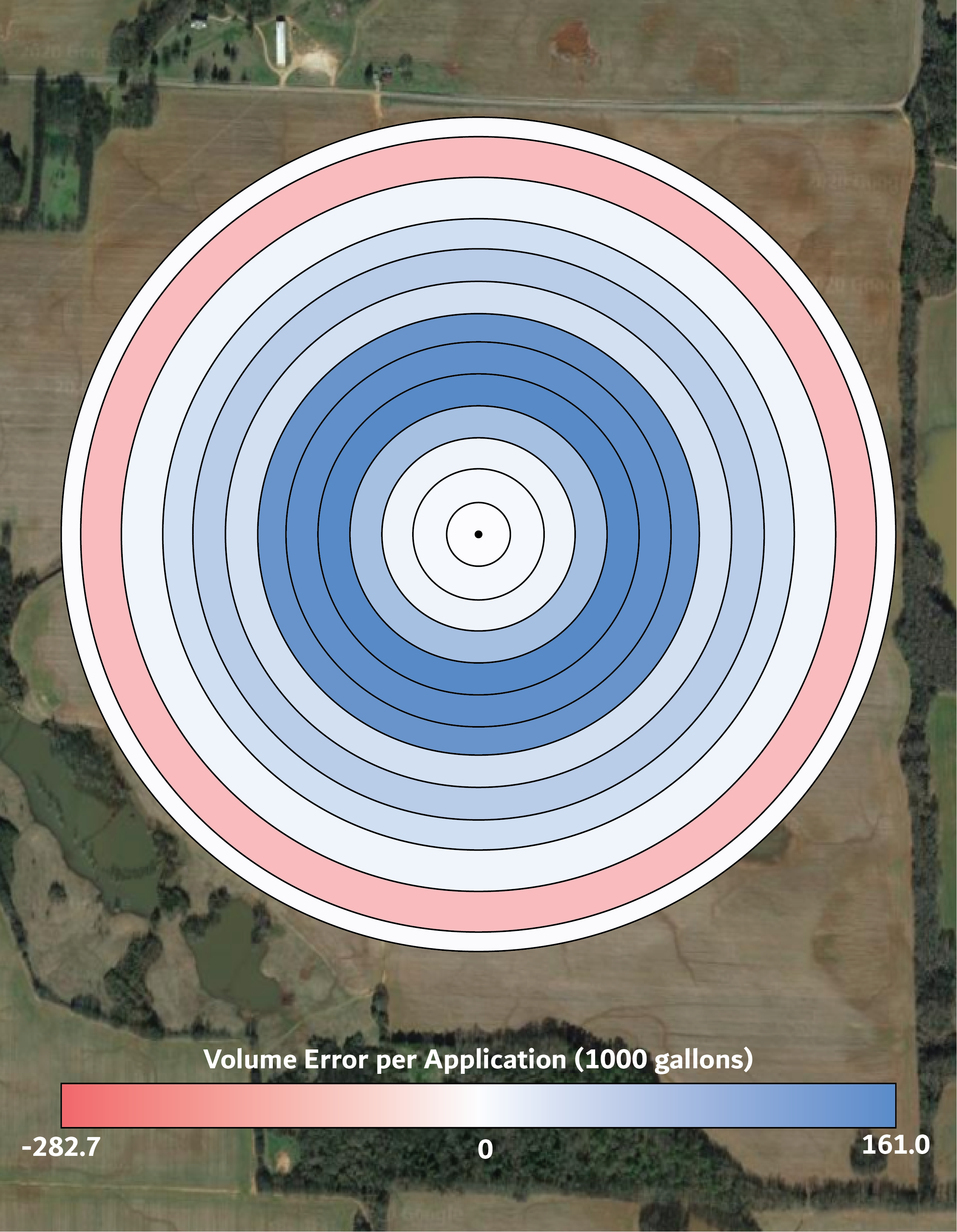Click the -282.7 minimum value label
This screenshot has width=957, height=1232.
[61, 1147]
